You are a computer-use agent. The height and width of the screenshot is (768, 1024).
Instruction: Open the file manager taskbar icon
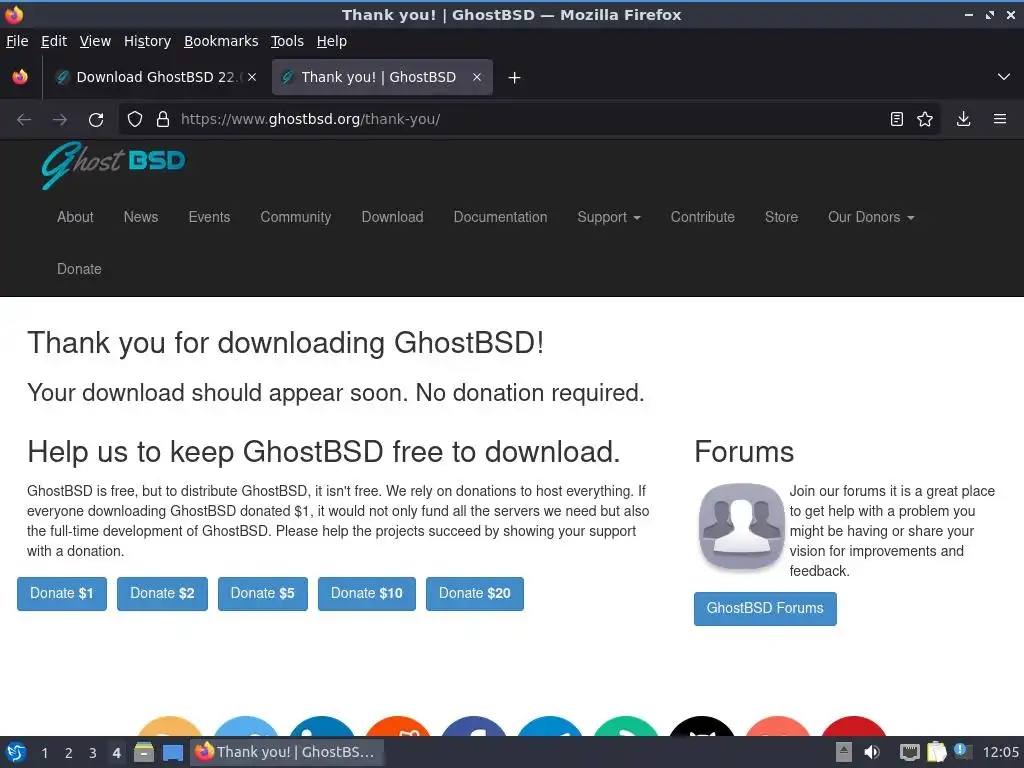(x=144, y=752)
